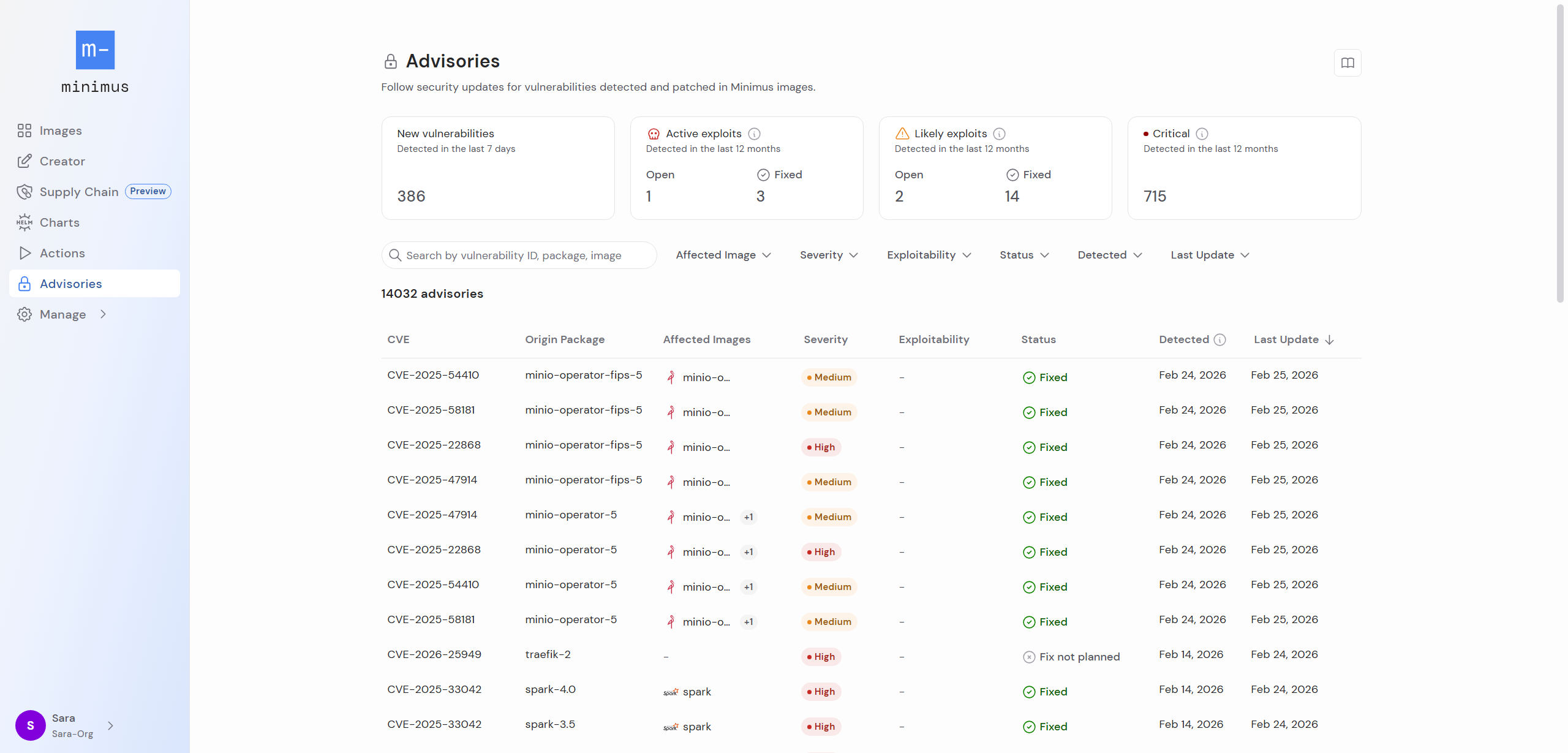Open the Exploitability filter dropdown
The image size is (1568, 753).
coord(929,255)
